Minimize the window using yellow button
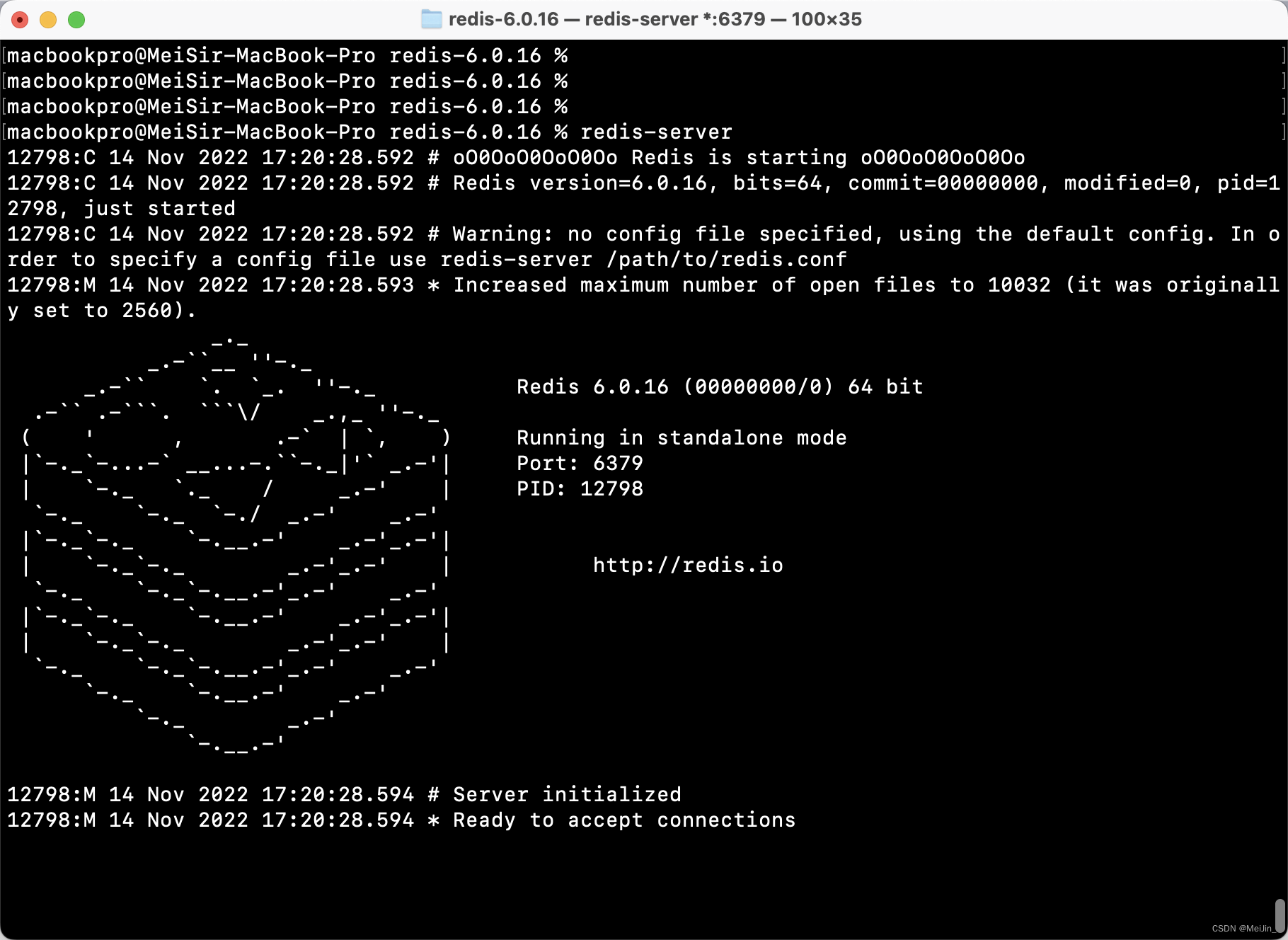 (x=48, y=19)
